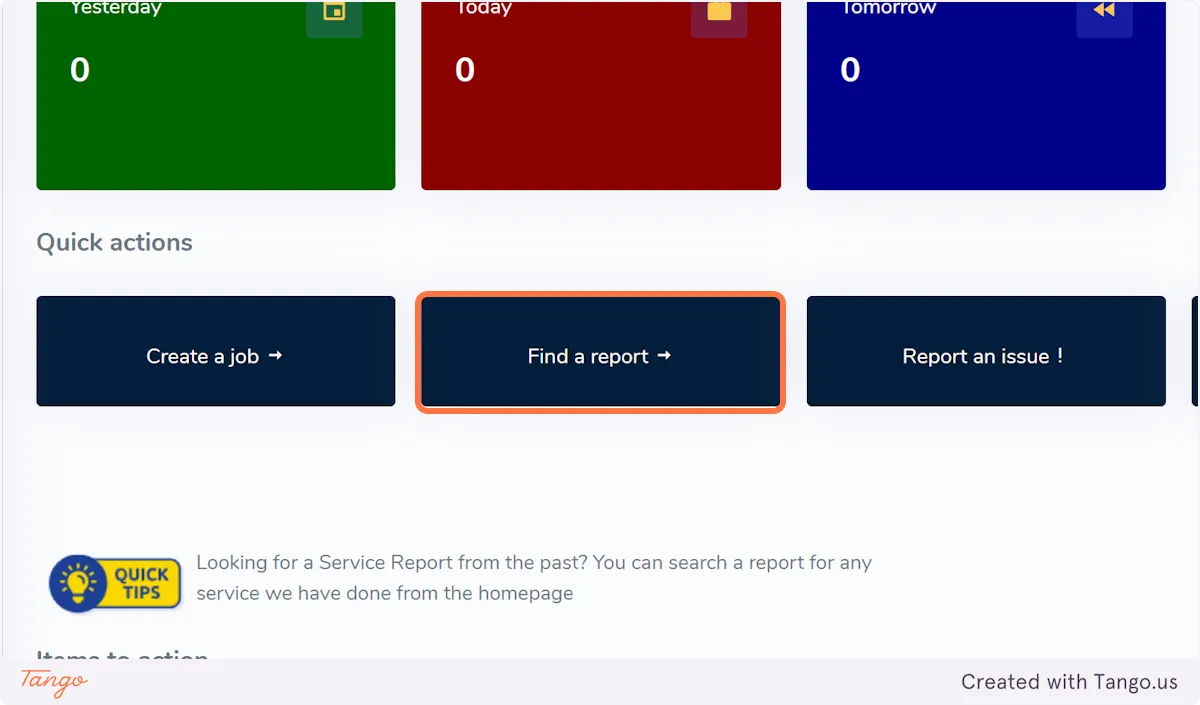Click the Quick actions section heading
Image resolution: width=1200 pixels, height=705 pixels.
click(114, 243)
